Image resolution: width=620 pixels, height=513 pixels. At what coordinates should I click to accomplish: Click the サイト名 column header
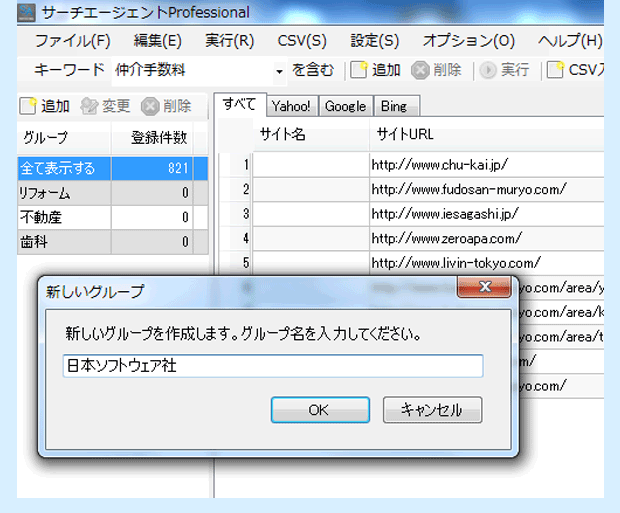(311, 134)
